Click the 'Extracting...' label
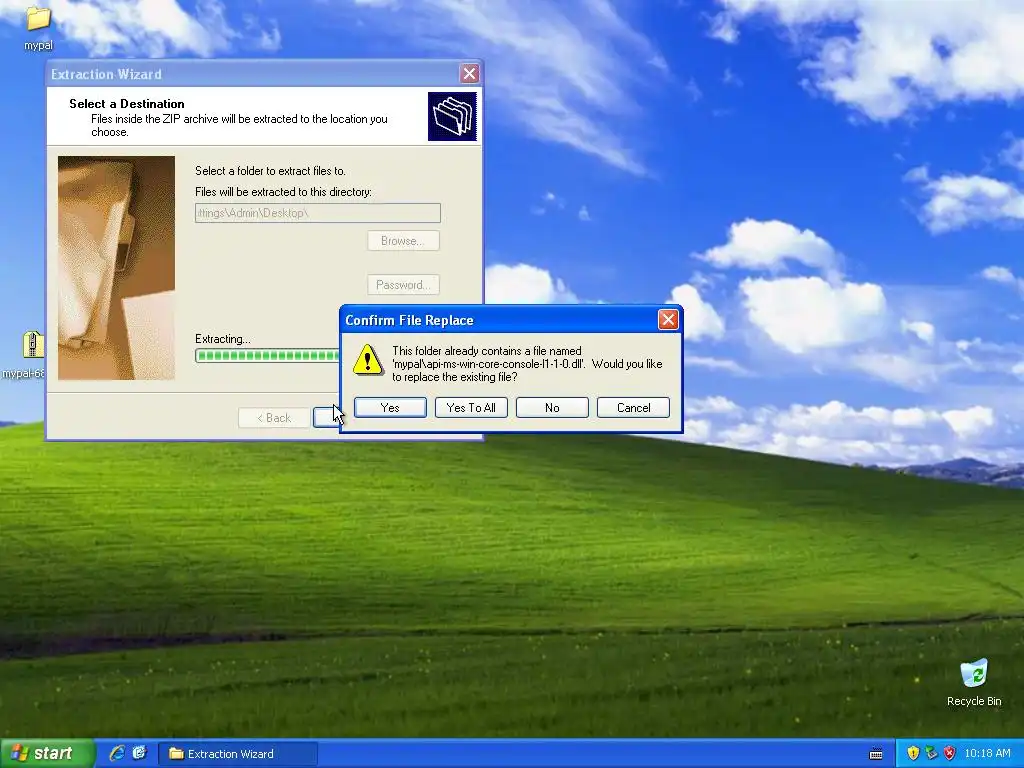The height and width of the screenshot is (768, 1024). coord(223,339)
